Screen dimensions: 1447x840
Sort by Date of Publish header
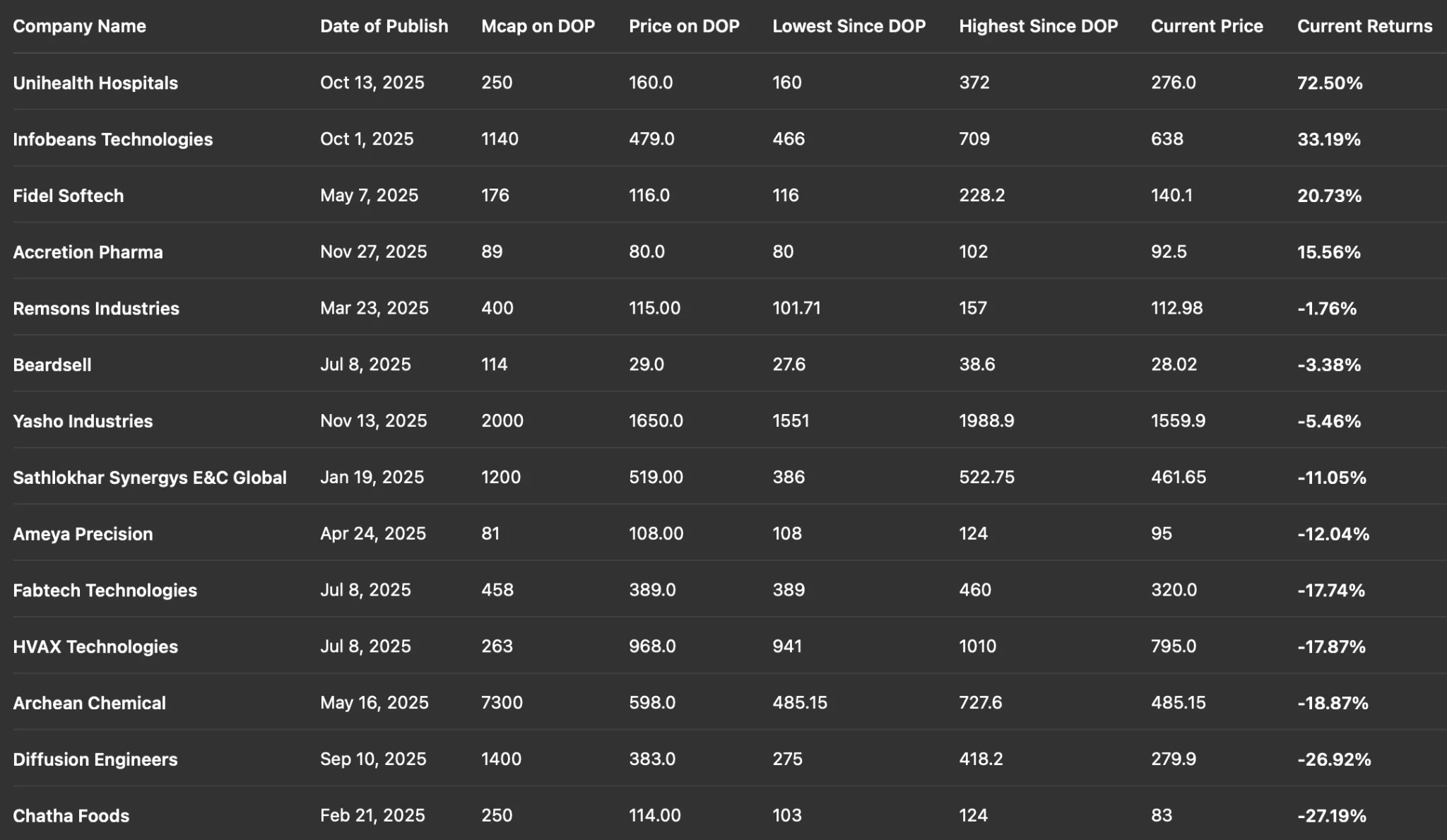384,26
